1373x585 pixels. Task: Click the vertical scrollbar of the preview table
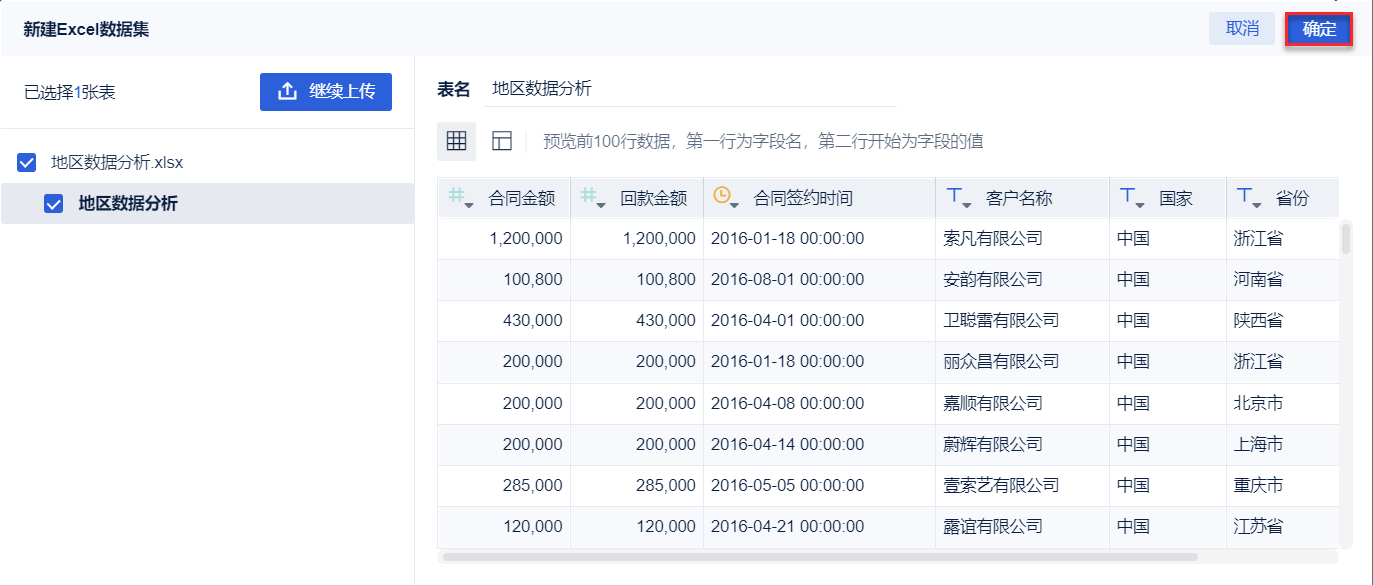click(1346, 238)
